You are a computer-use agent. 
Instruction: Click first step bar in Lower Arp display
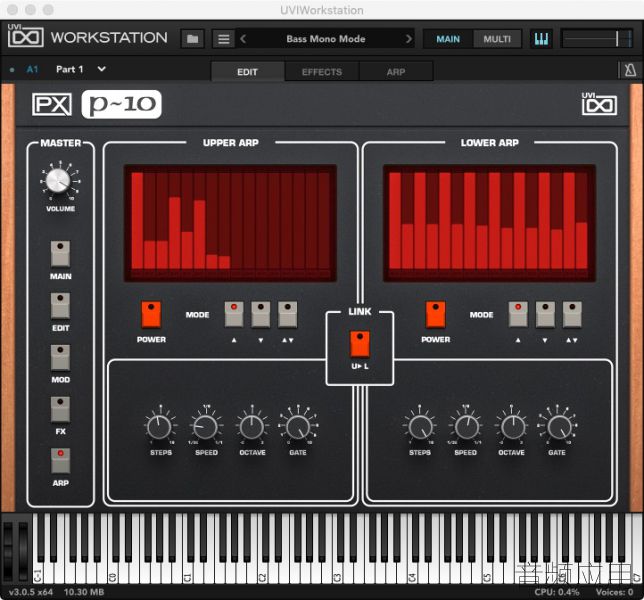395,221
